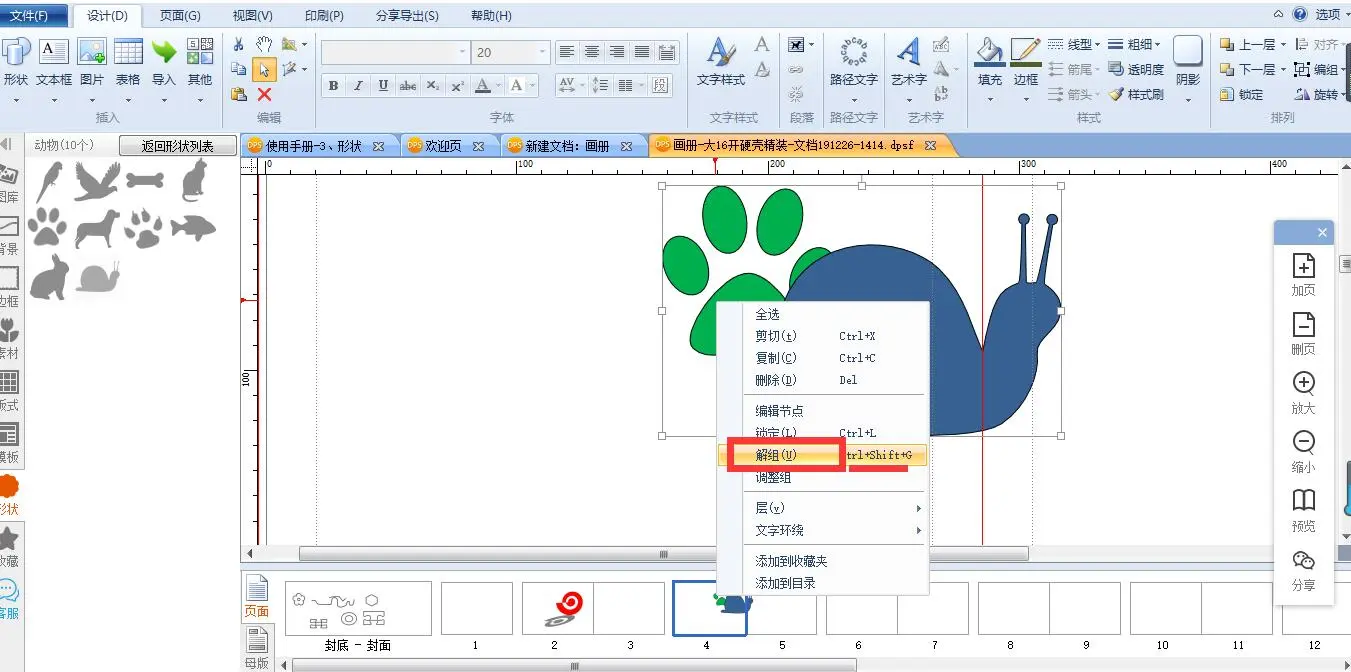Image resolution: width=1351 pixels, height=672 pixels.
Task: Click the paste clipboard icon
Action: (x=239, y=94)
